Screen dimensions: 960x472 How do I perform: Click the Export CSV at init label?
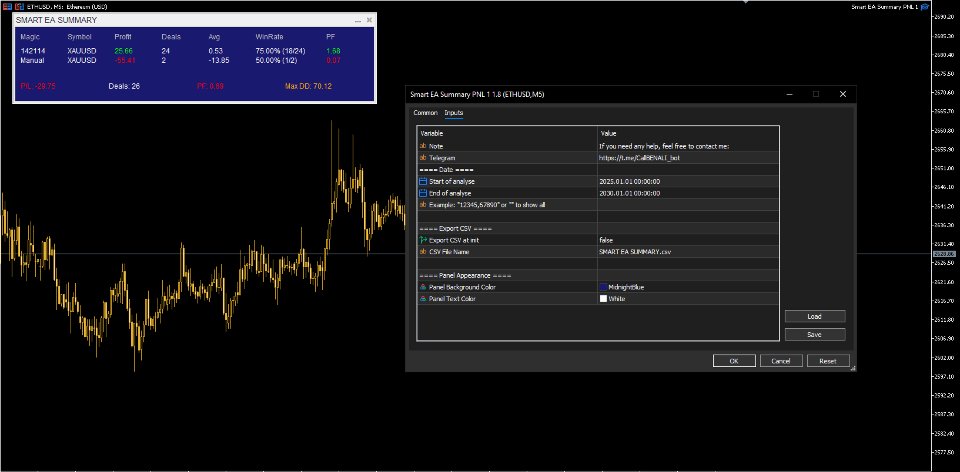coord(454,240)
